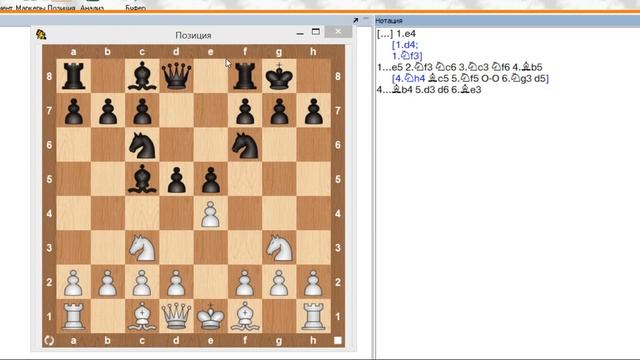640x360 pixels.
Task: Select the white queen on d1
Action: click(176, 316)
